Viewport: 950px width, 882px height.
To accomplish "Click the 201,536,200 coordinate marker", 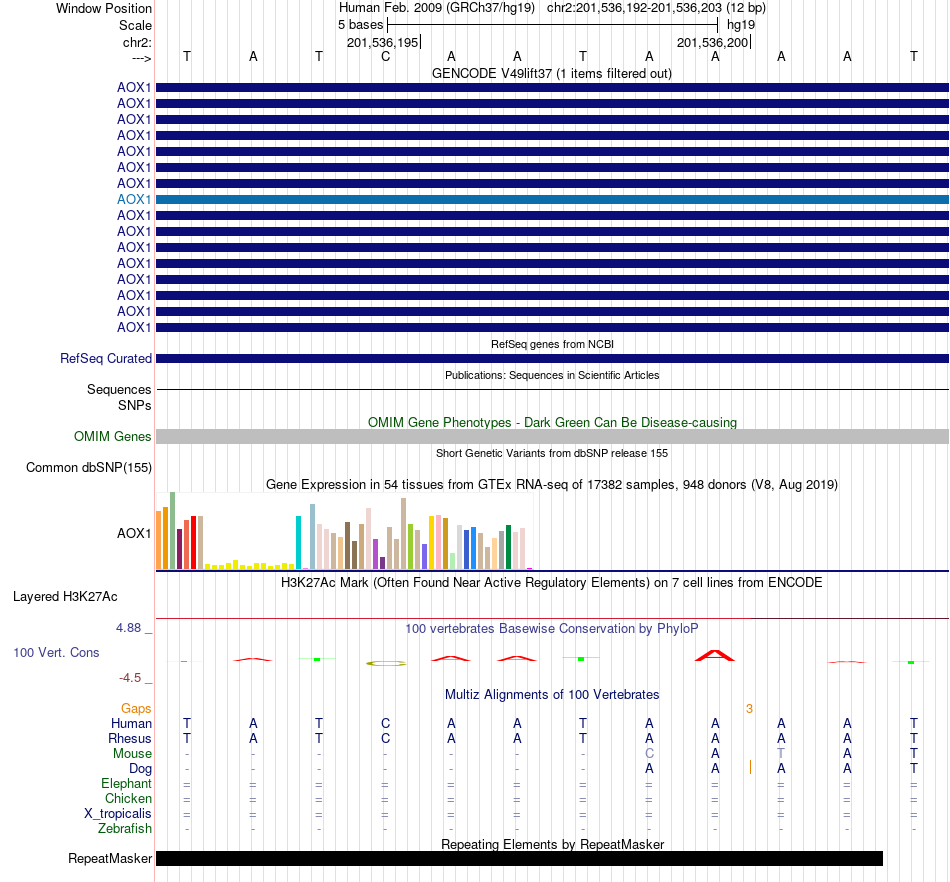I will click(712, 42).
